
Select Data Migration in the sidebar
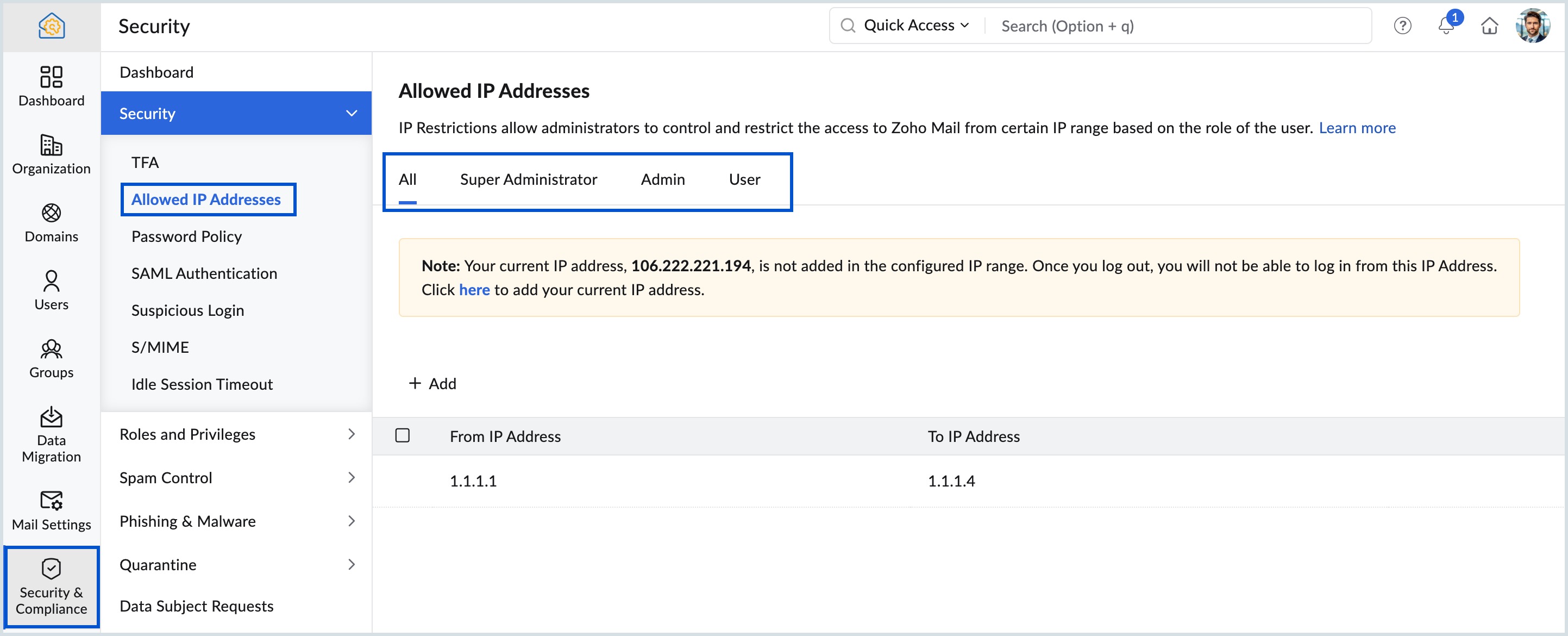51,434
